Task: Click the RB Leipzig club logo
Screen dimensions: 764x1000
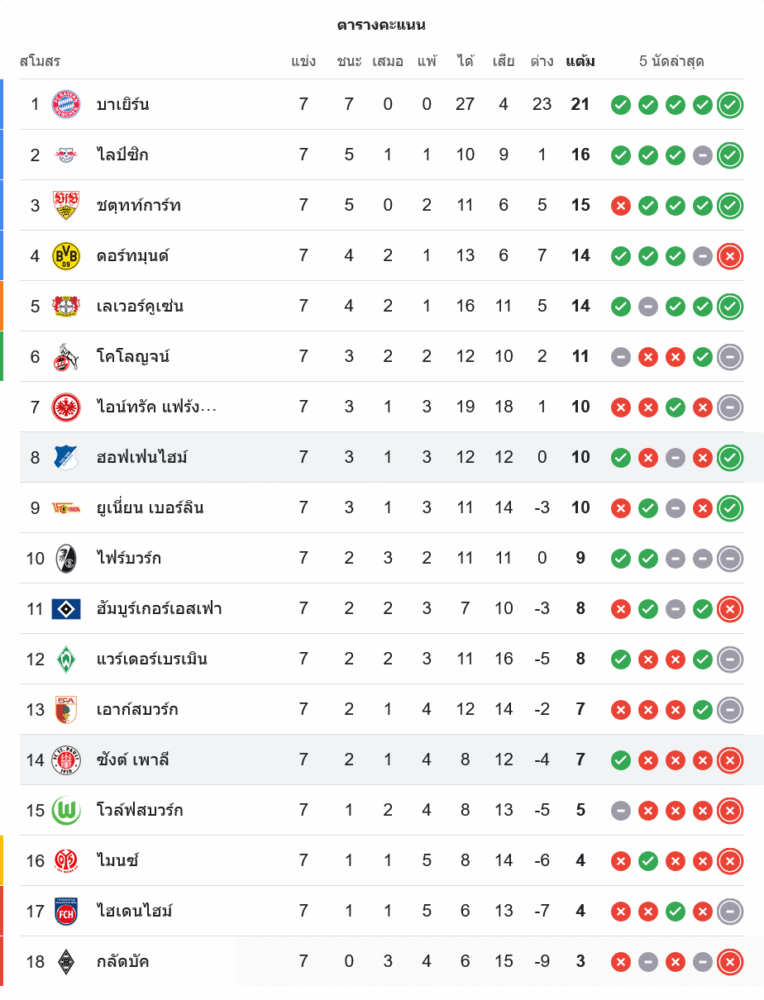Action: [x=66, y=155]
